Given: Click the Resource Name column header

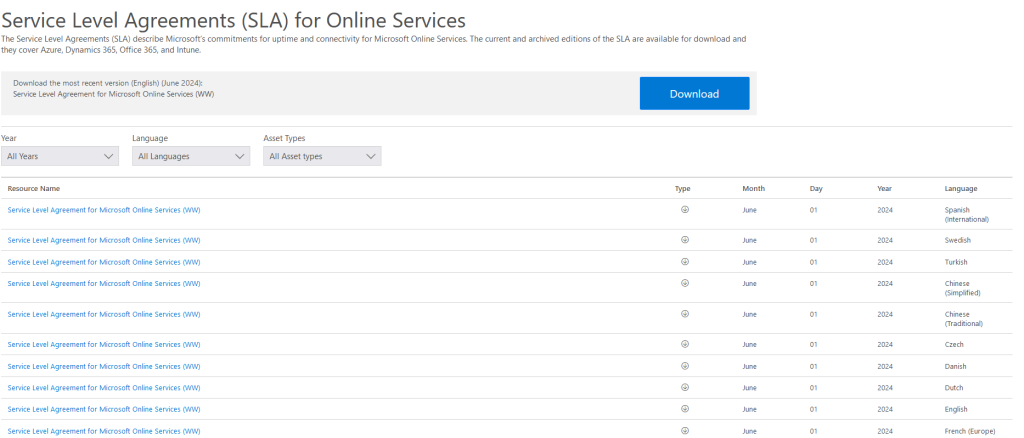Looking at the screenshot, I should coord(34,189).
